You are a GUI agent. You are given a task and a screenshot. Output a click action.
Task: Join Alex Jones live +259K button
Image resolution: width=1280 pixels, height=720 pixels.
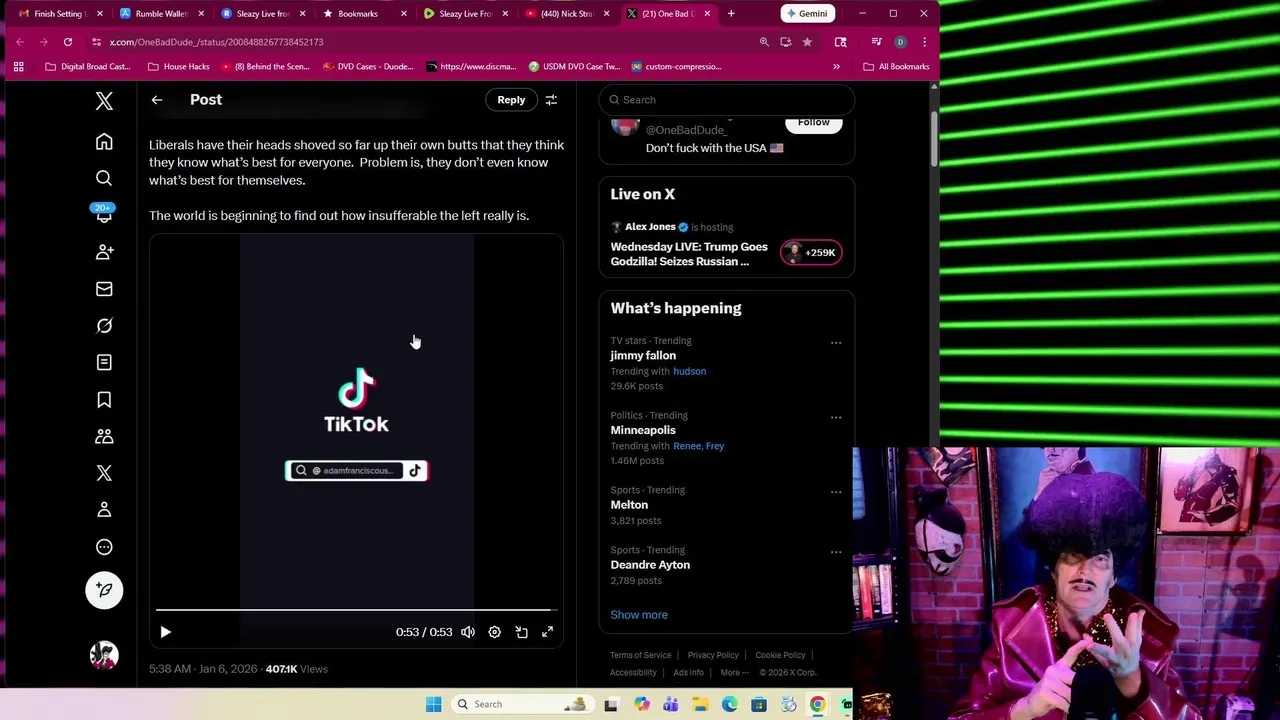[x=811, y=253]
